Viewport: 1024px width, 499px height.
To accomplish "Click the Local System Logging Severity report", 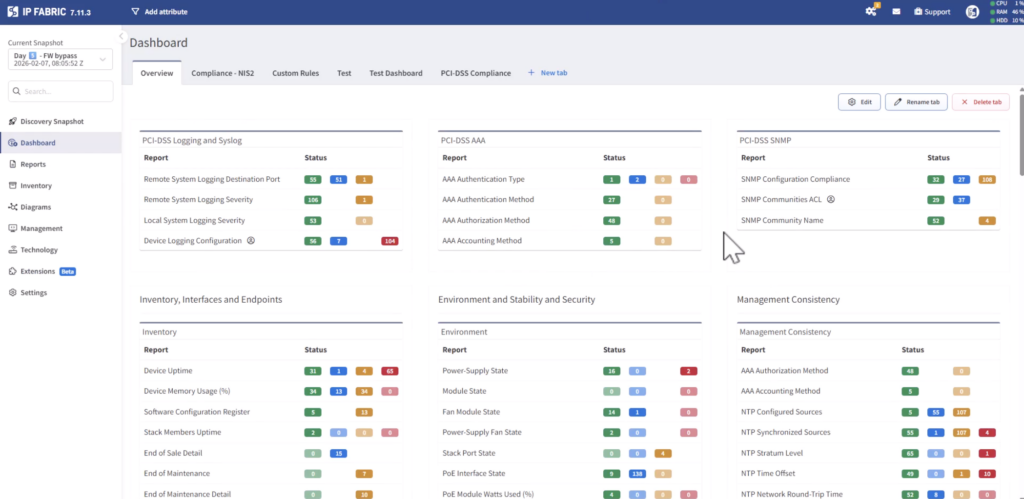I will coord(195,220).
